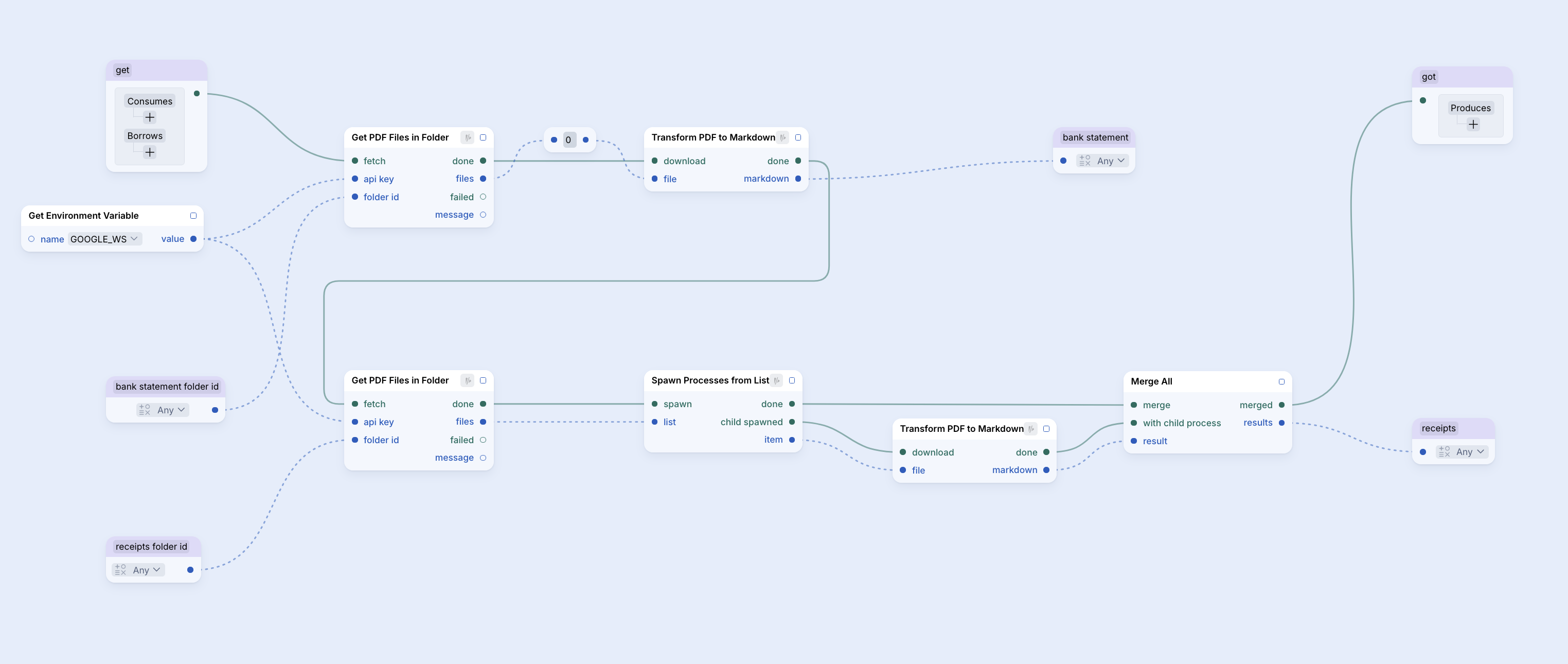The image size is (1568, 664).
Task: Click type icon in bank statement folder id node
Action: (x=144, y=410)
